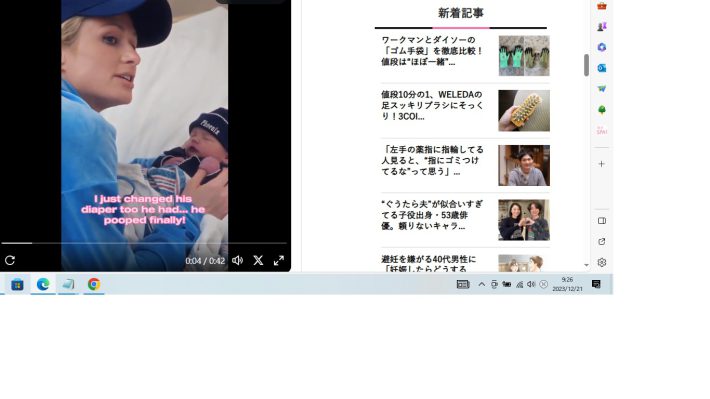Open the WELEDA foot brush article link
Viewport: 710px width, 399px height.
pyautogui.click(x=432, y=106)
